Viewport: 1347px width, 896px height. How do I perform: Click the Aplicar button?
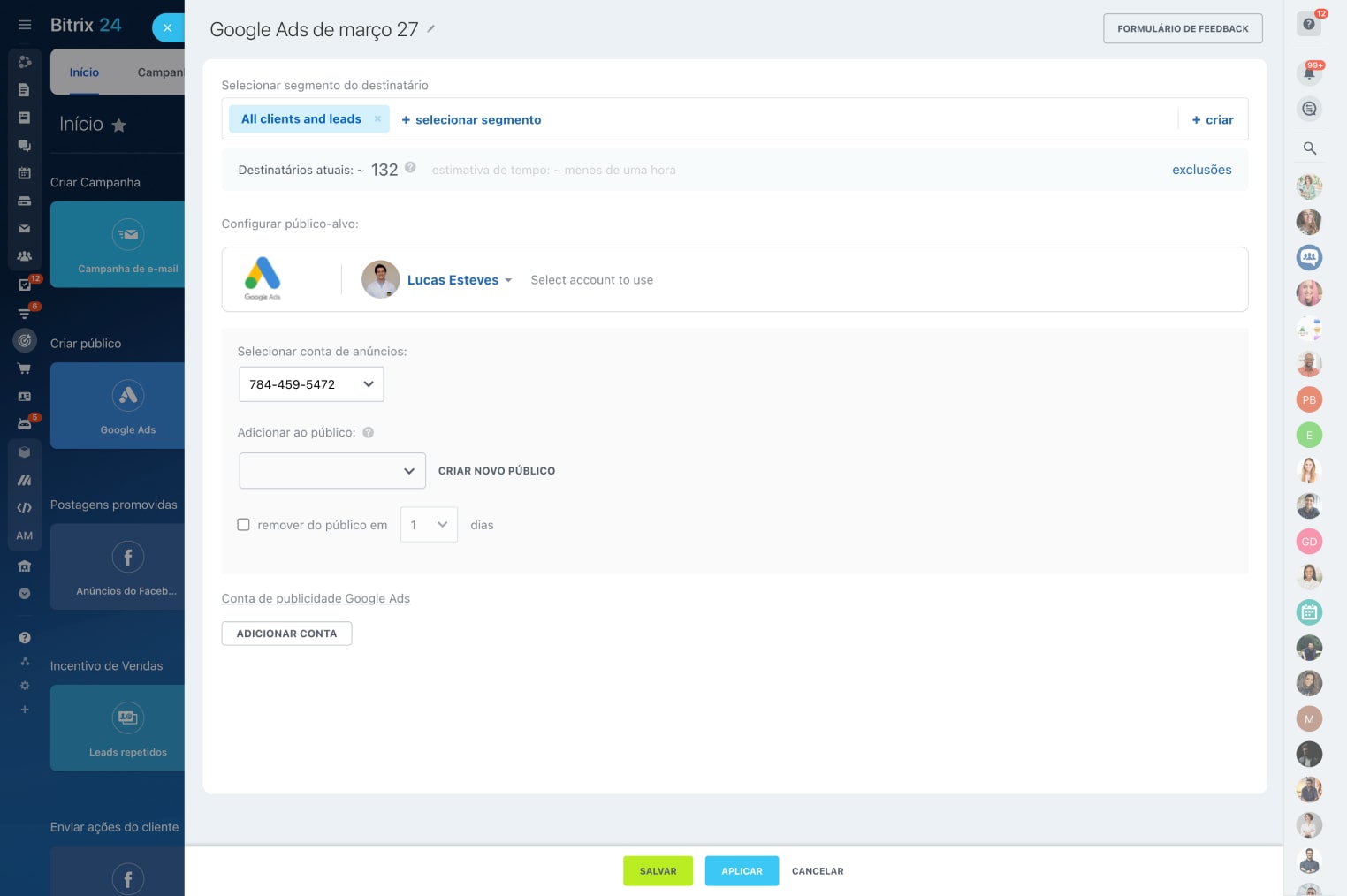click(x=742, y=871)
